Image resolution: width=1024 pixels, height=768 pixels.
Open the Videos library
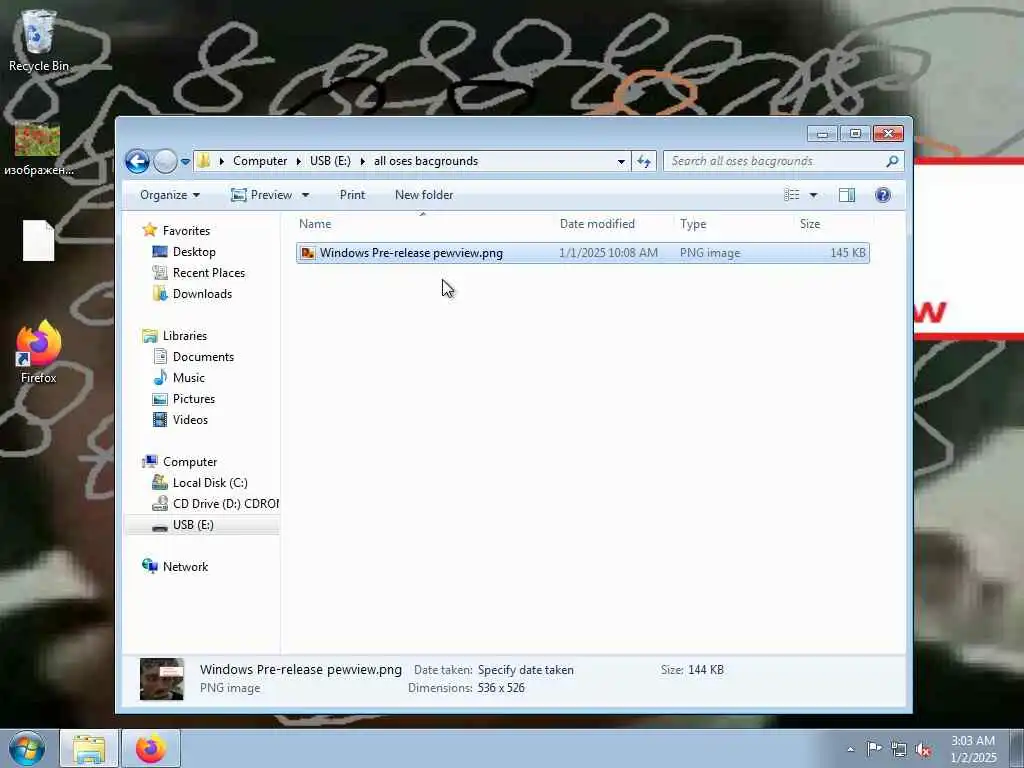(x=190, y=420)
